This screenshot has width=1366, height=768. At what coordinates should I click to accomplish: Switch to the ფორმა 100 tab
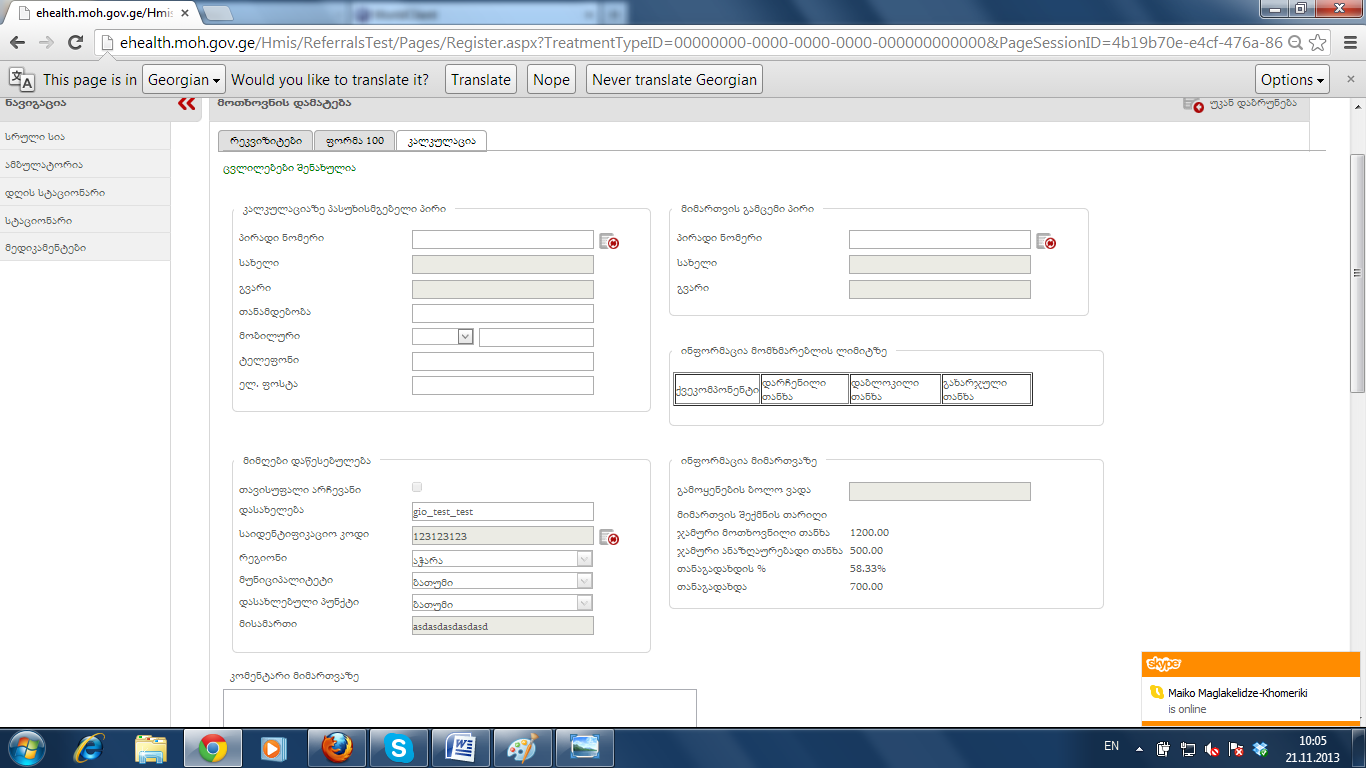[x=355, y=141]
